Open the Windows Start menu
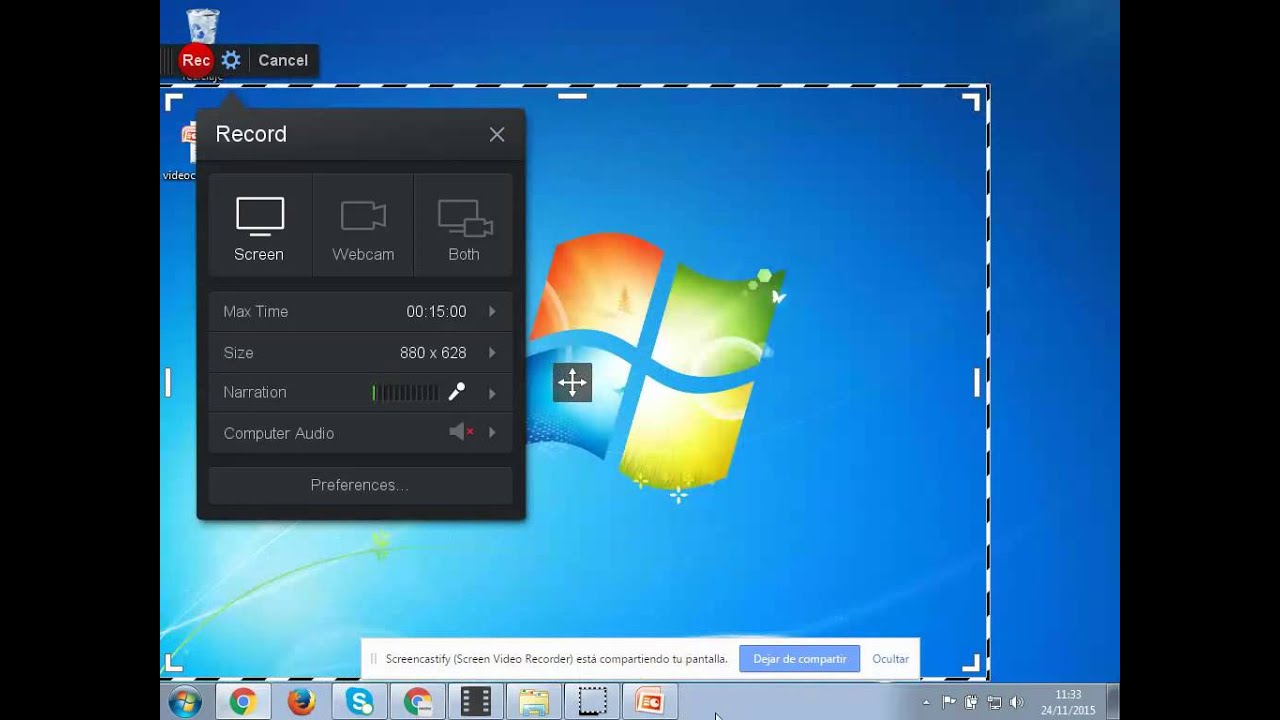 (x=185, y=702)
